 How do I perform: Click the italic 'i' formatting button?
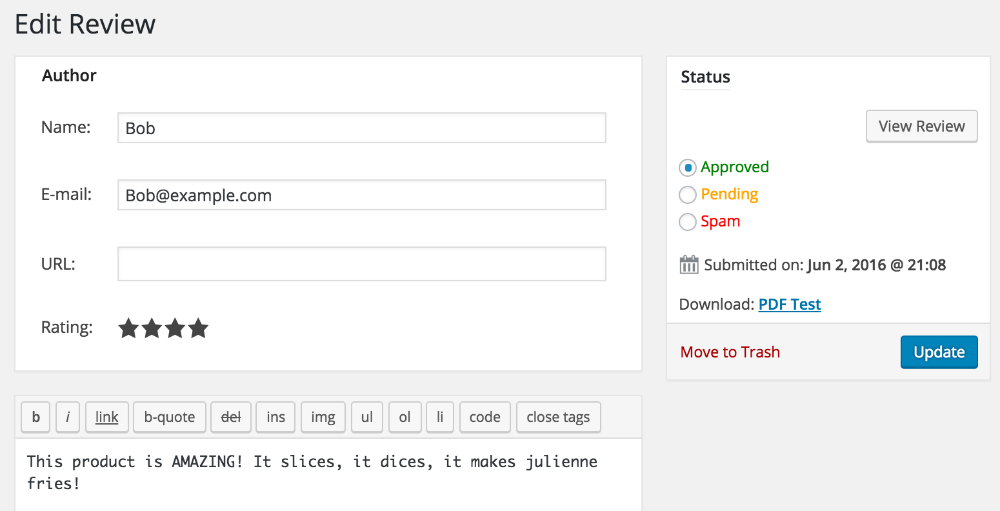tap(67, 417)
